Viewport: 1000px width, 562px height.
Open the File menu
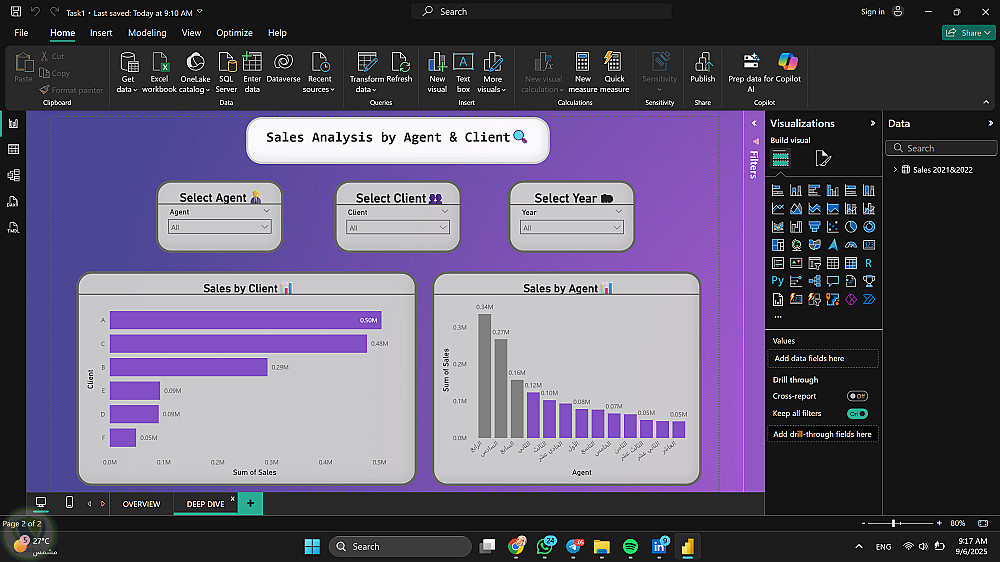click(x=21, y=33)
